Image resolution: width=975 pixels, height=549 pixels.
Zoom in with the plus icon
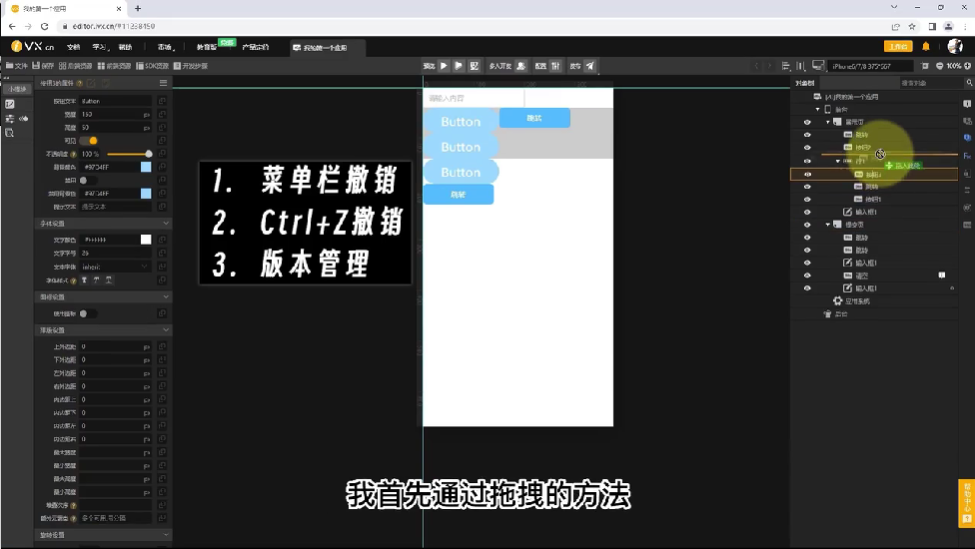[968, 66]
